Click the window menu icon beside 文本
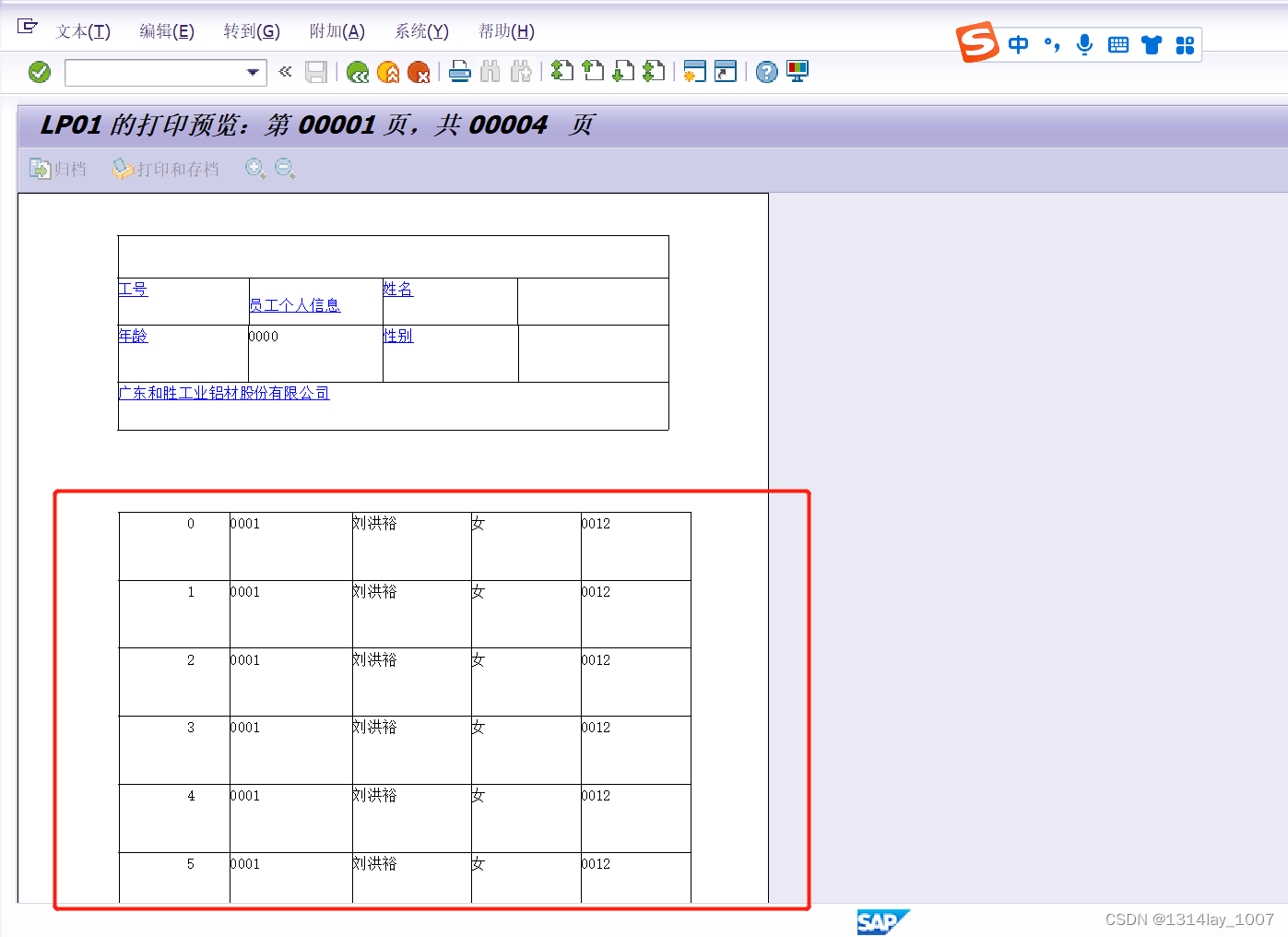This screenshot has width=1288, height=937. click(28, 26)
